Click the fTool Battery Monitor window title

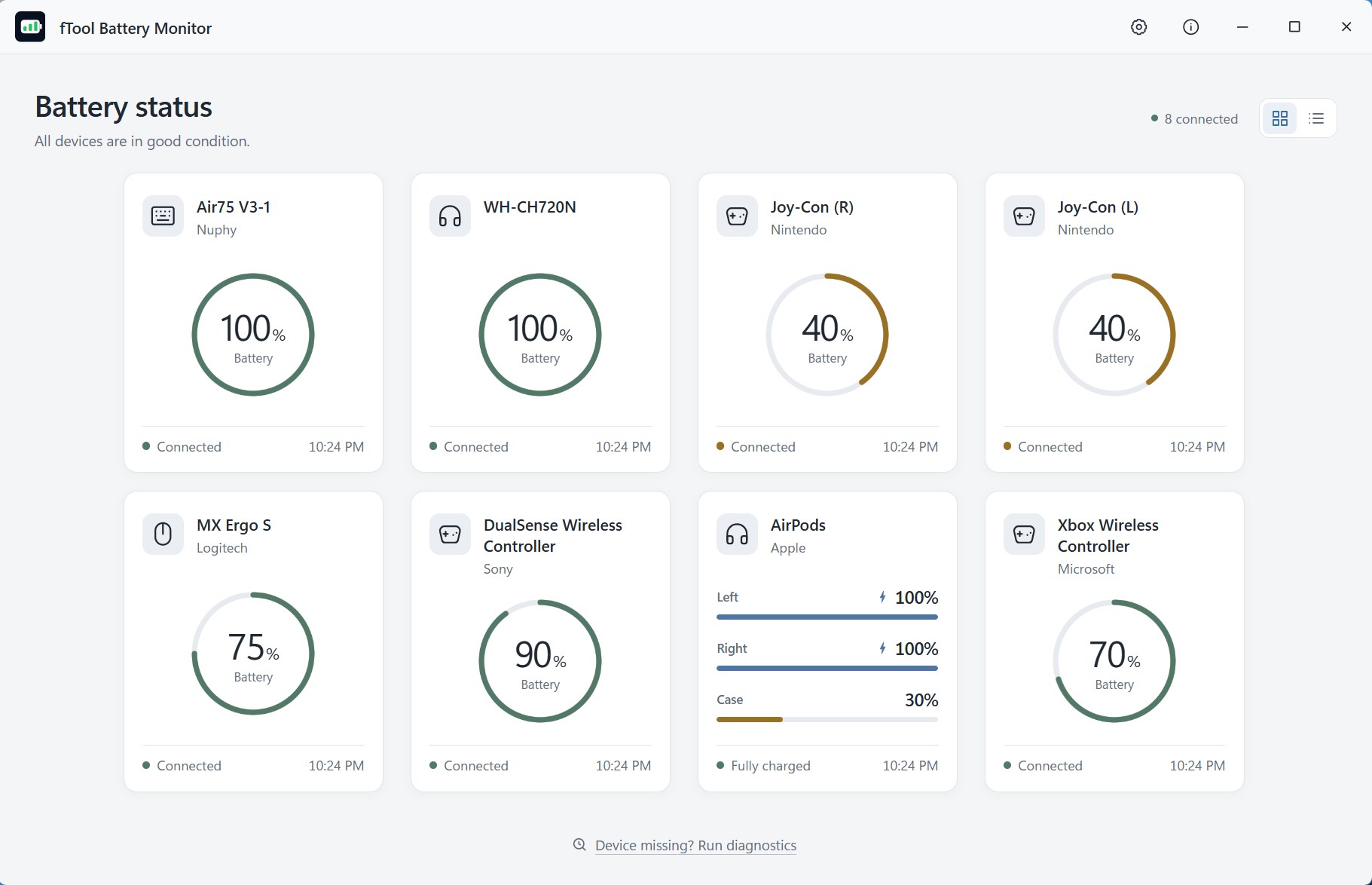click(x=136, y=29)
